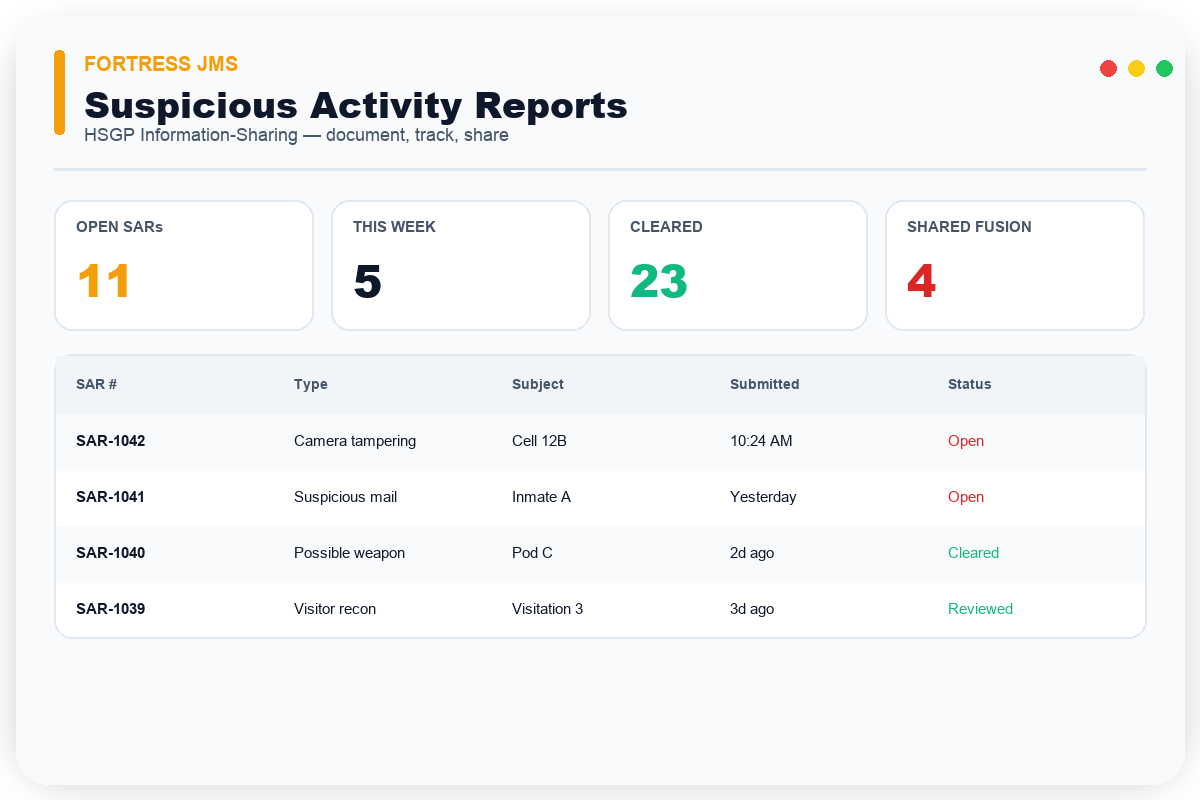Screen dimensions: 1200x800
Task: Click the green window dot
Action: click(1164, 68)
